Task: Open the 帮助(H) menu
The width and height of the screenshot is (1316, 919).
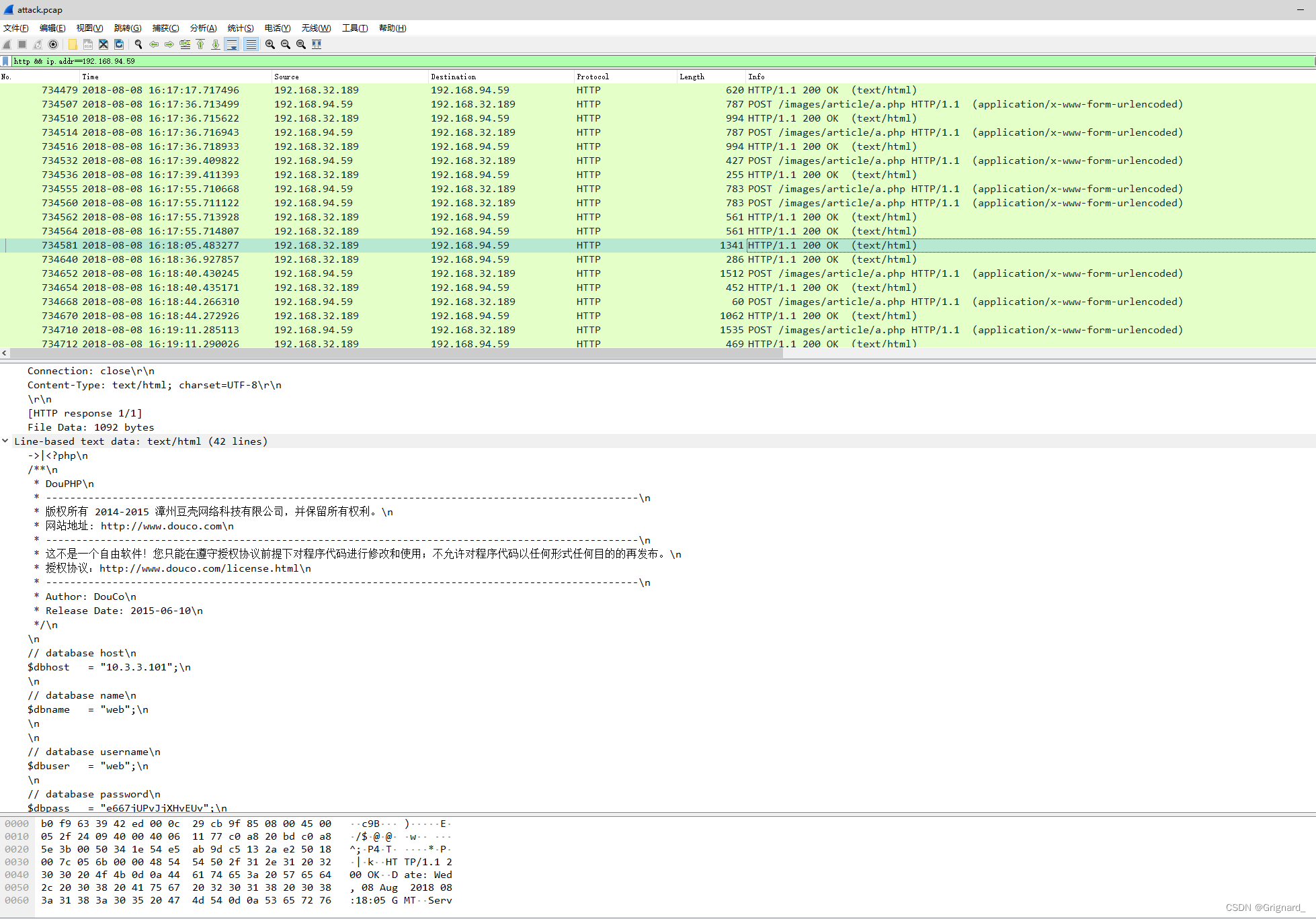Action: [393, 28]
